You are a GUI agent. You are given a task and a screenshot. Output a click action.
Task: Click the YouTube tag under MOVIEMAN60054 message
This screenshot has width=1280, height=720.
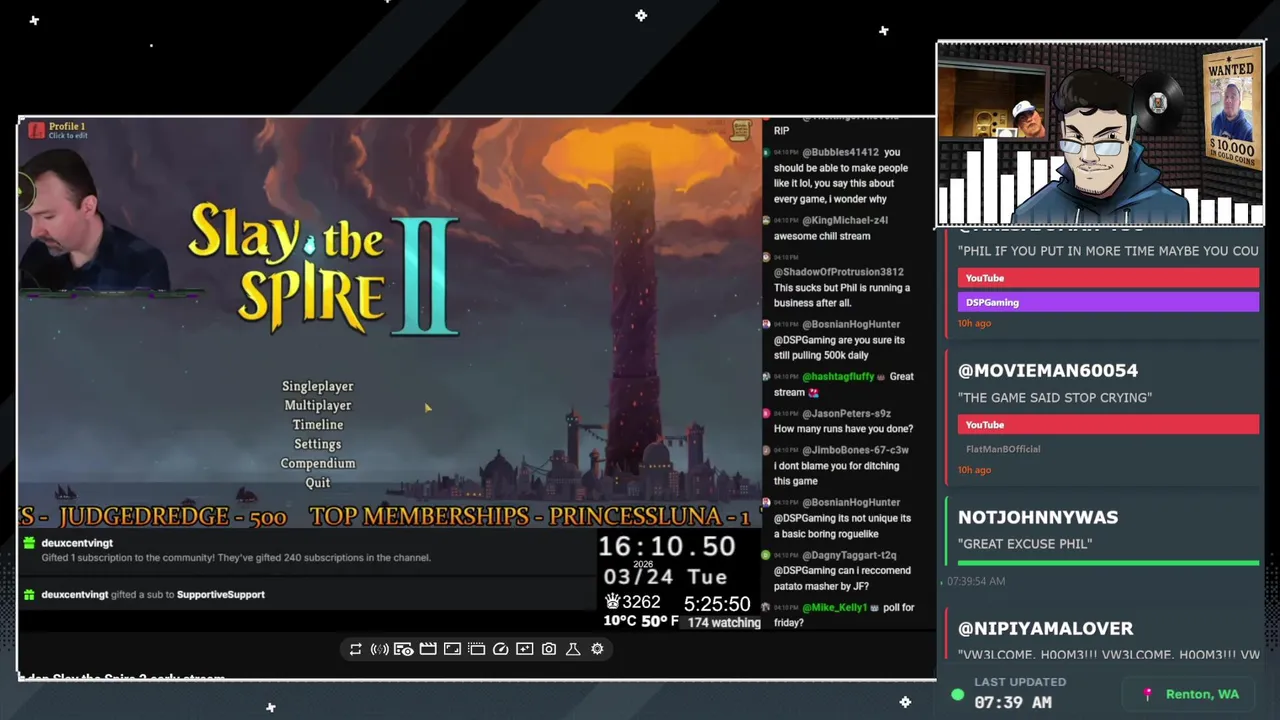(1108, 425)
